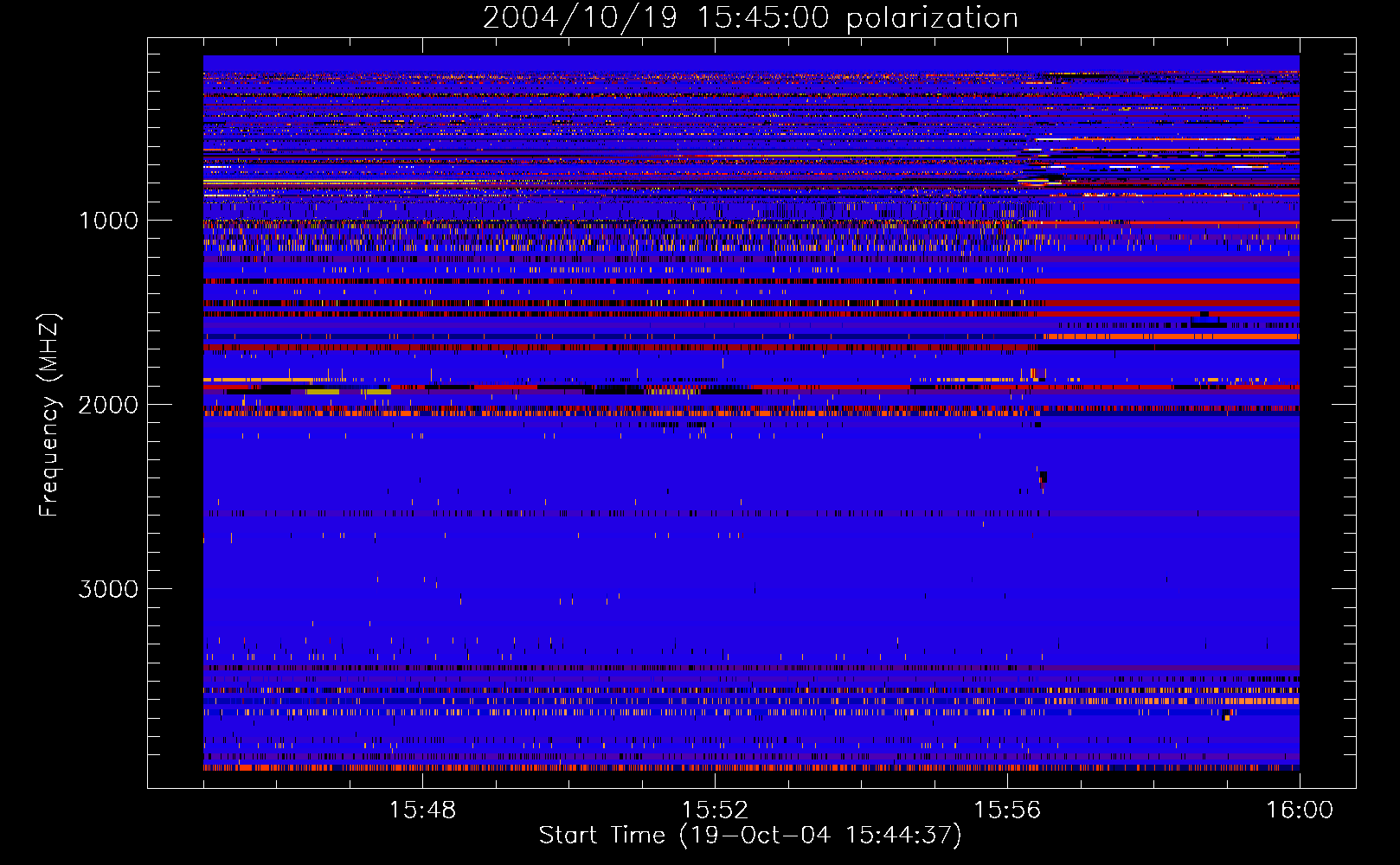Click the 16:00 time tick label
1400x865 pixels.
[x=1300, y=810]
